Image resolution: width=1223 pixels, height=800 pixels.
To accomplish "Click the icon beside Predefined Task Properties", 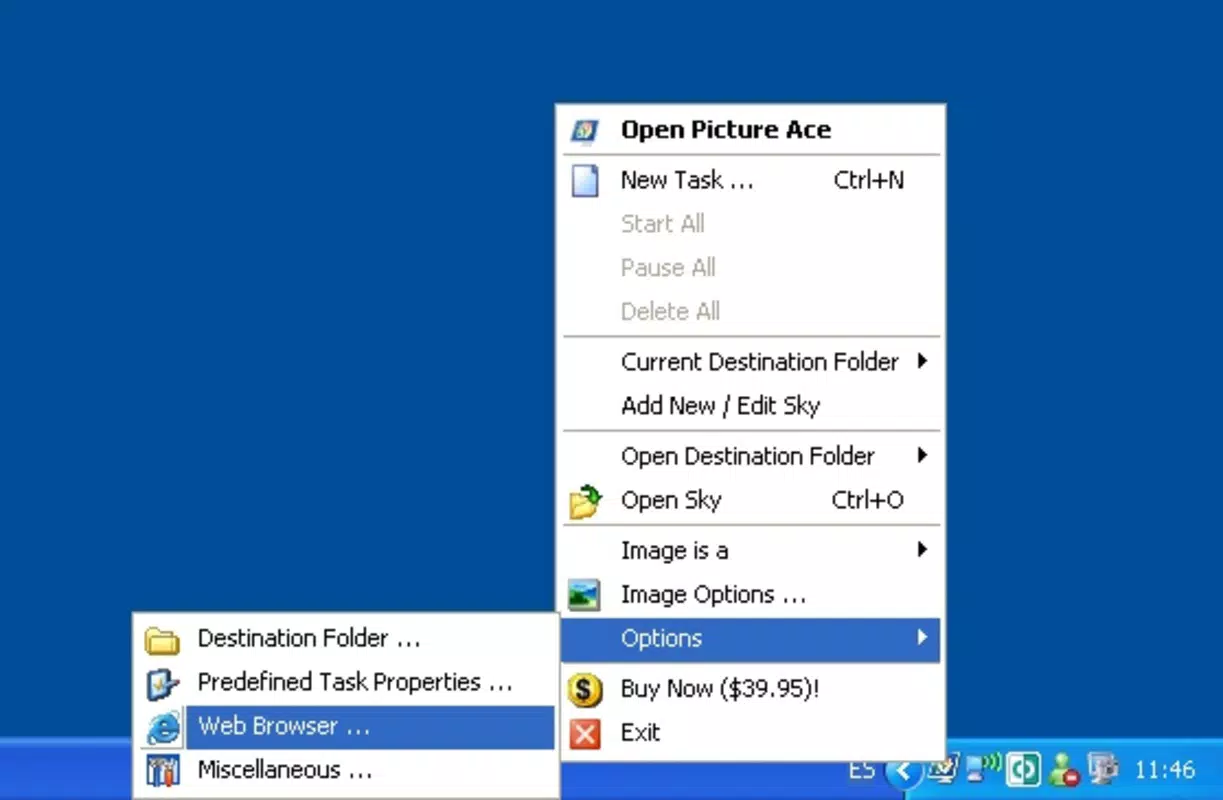I will (x=162, y=683).
